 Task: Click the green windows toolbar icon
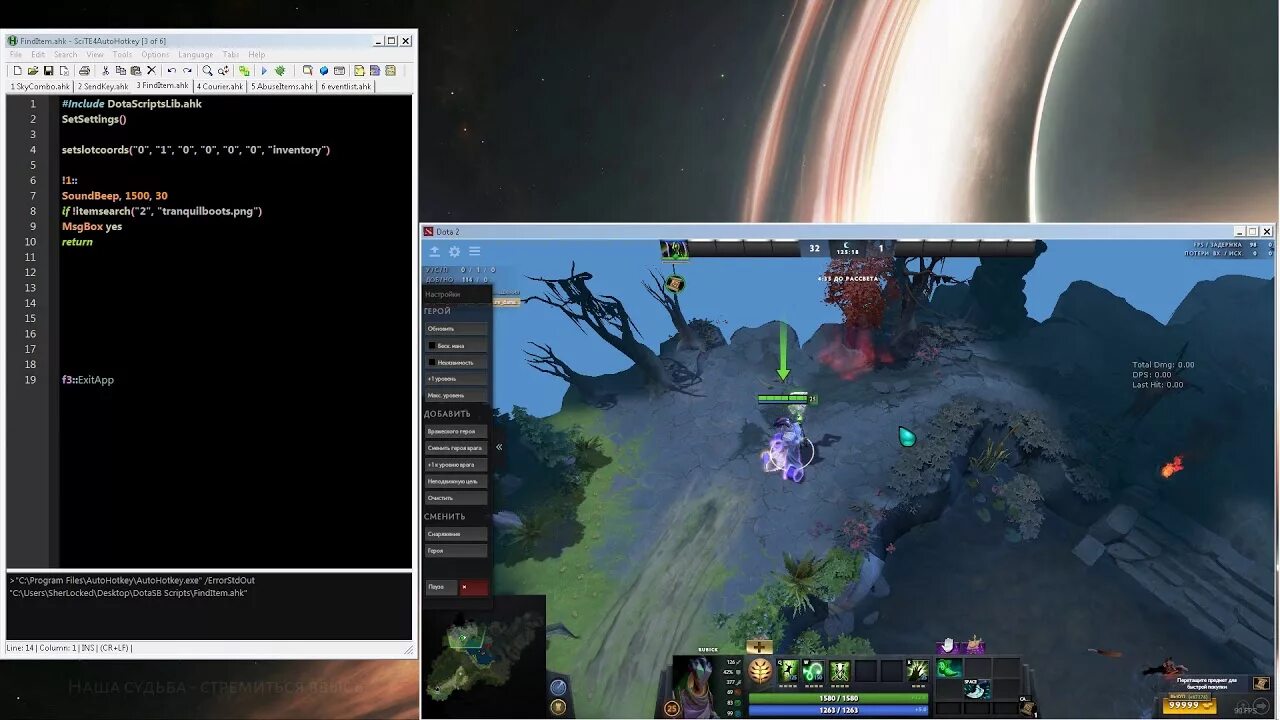(244, 71)
